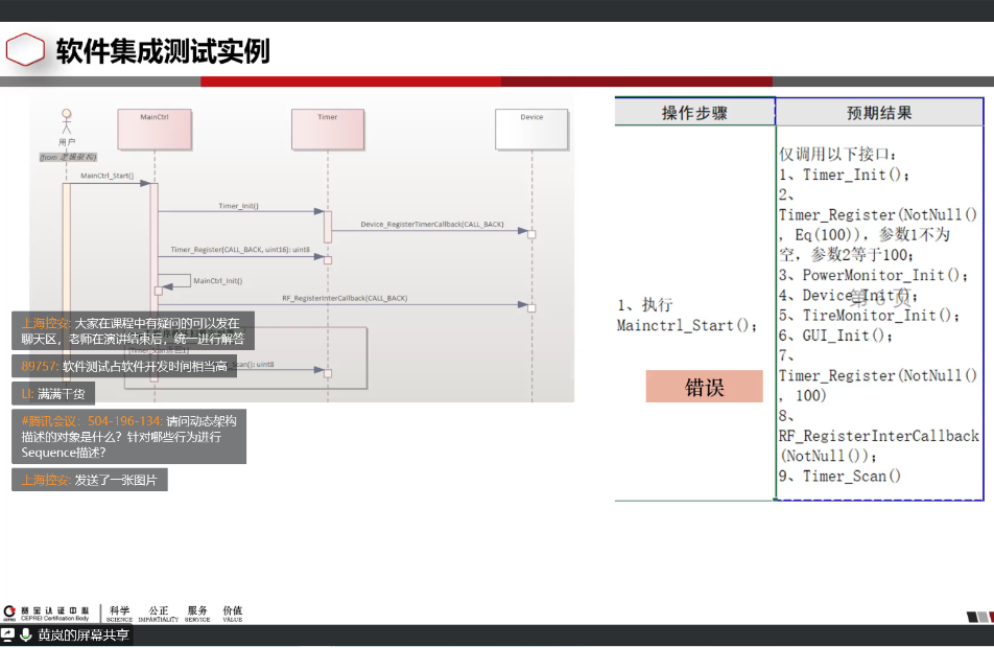Click the 操作步骤 column header
Screen dimensions: 994x648
click(694, 113)
